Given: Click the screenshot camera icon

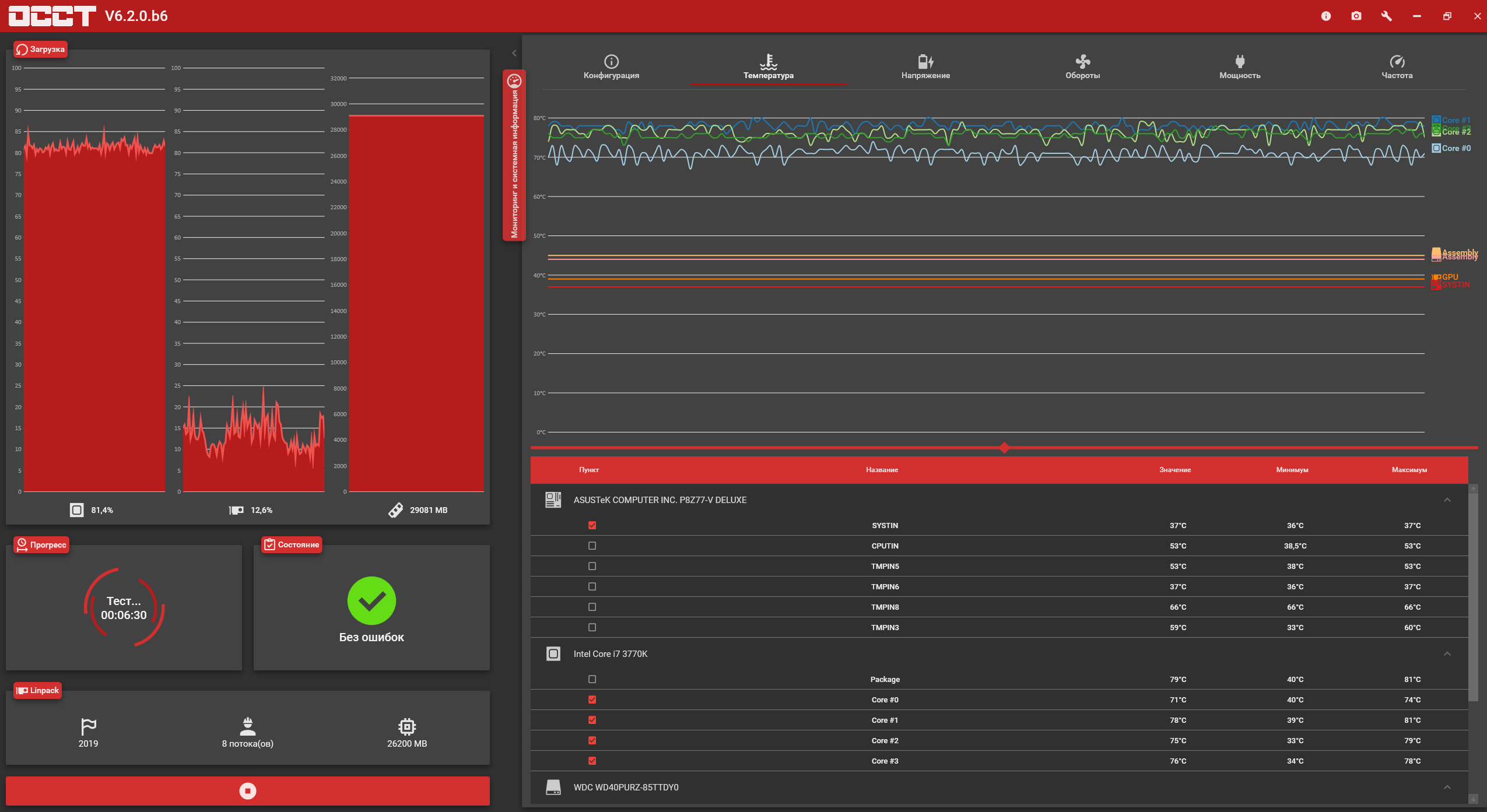Looking at the screenshot, I should [x=1356, y=16].
